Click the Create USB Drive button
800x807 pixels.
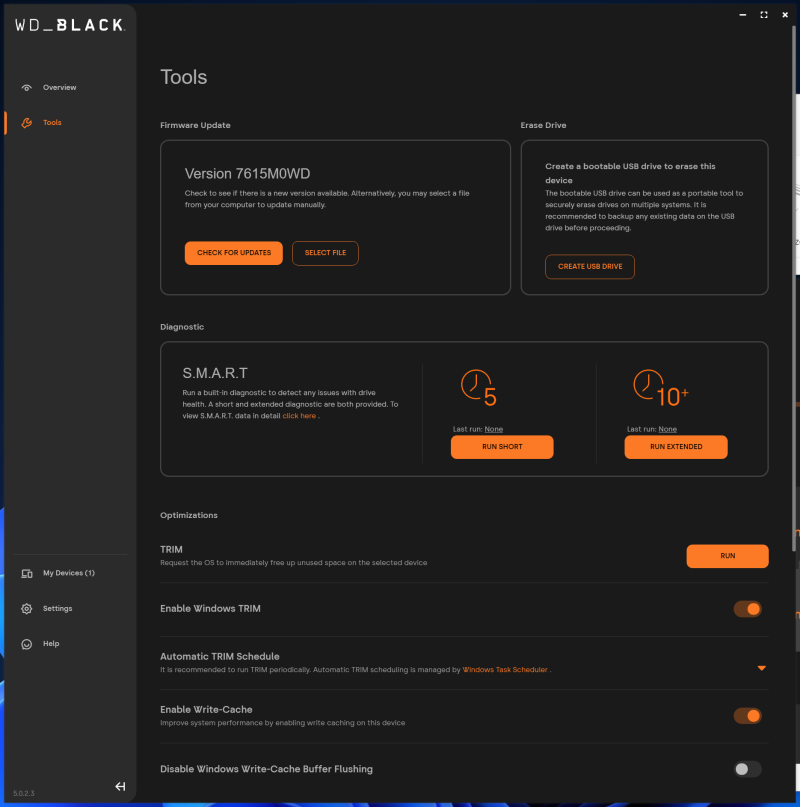(590, 267)
